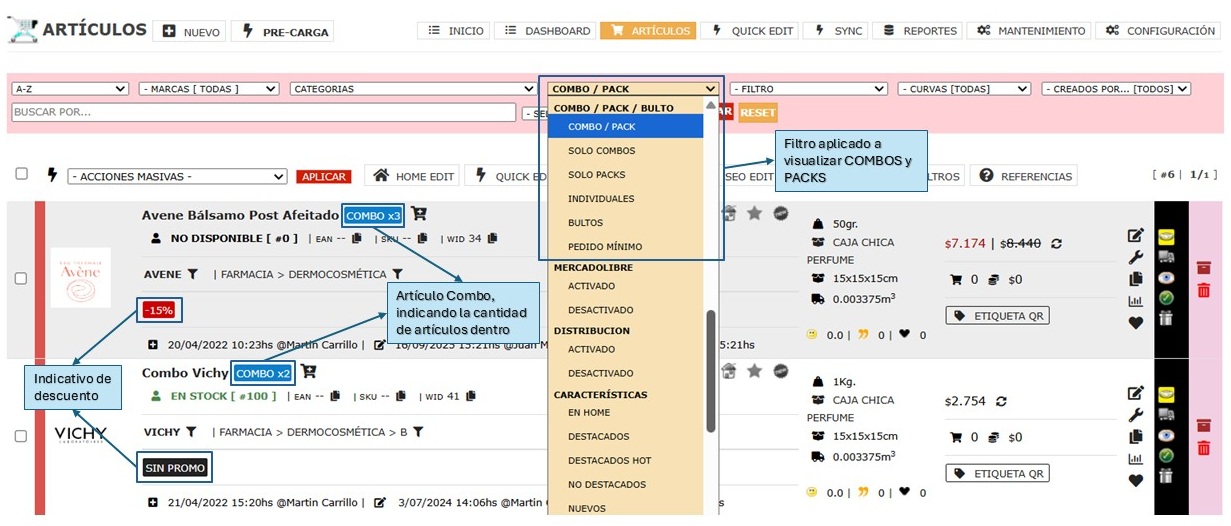The image size is (1231, 526).
Task: Toggle the select-all checkbox above the list
Action: point(22,174)
